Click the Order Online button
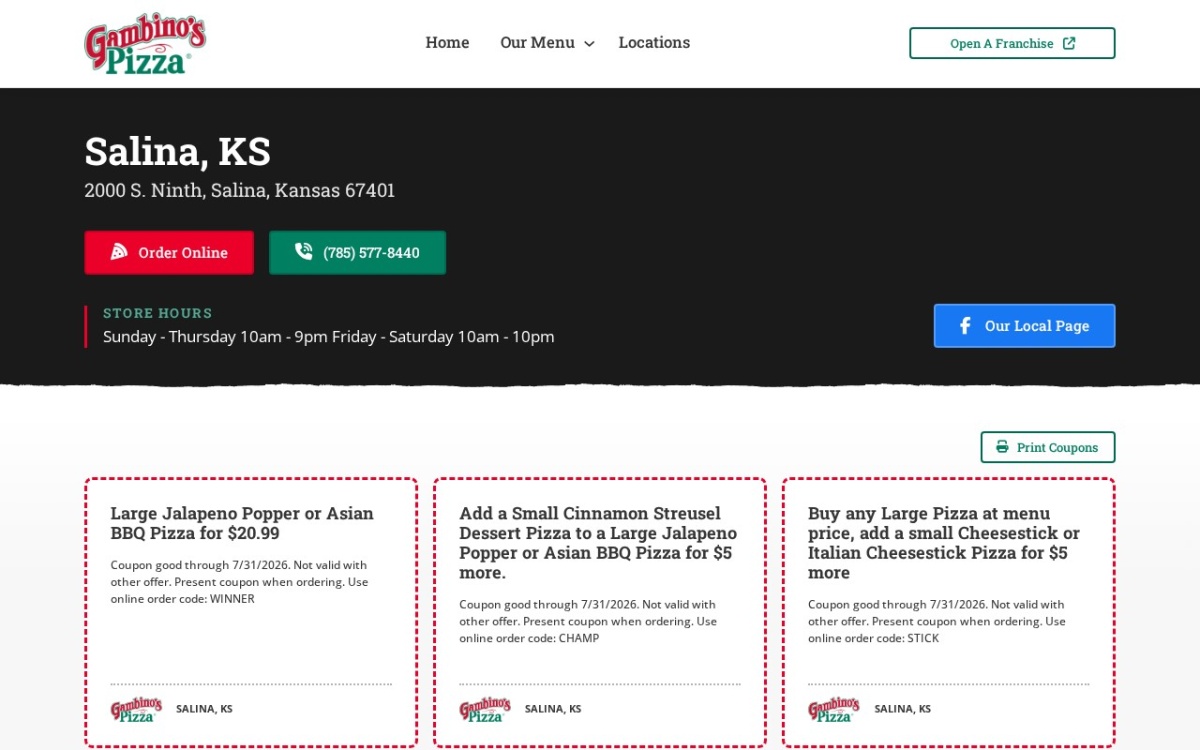The width and height of the screenshot is (1200, 750). (169, 252)
